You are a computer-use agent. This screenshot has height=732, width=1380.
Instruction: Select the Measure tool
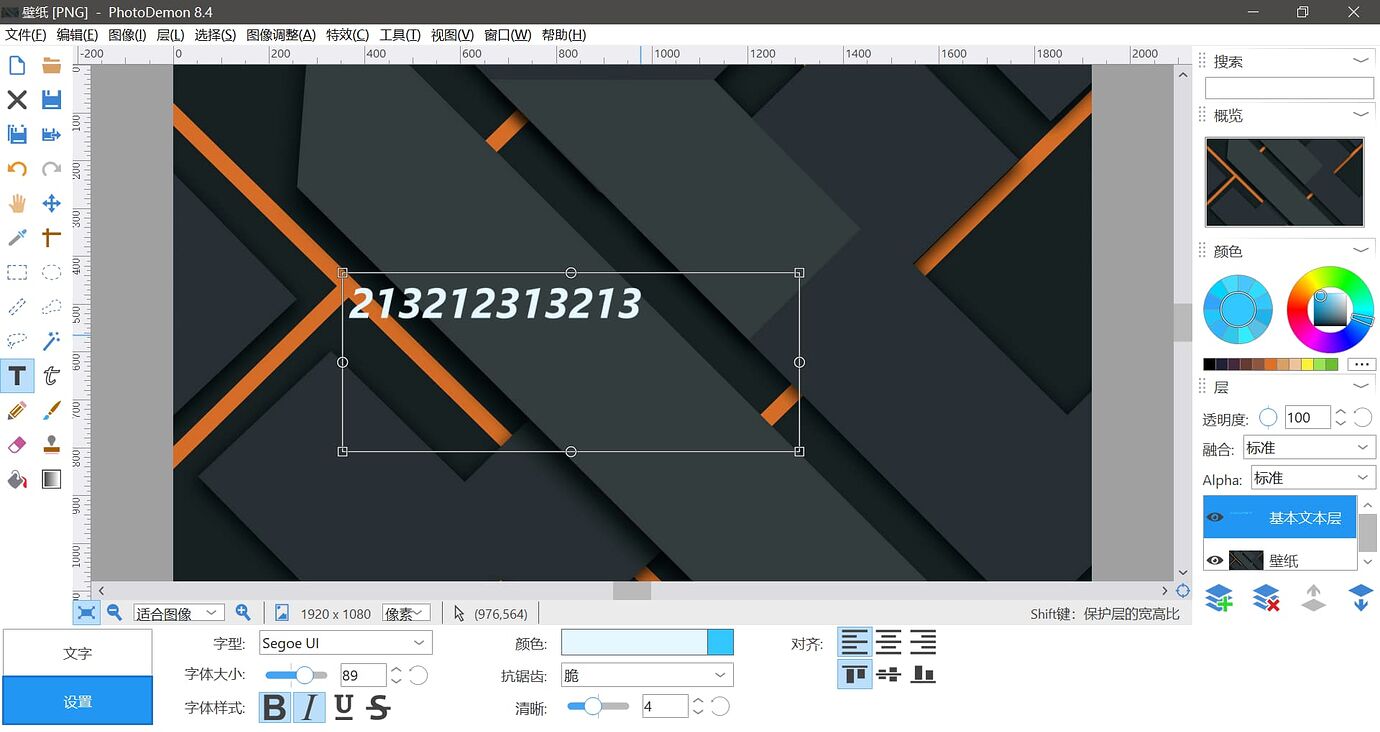coord(52,238)
